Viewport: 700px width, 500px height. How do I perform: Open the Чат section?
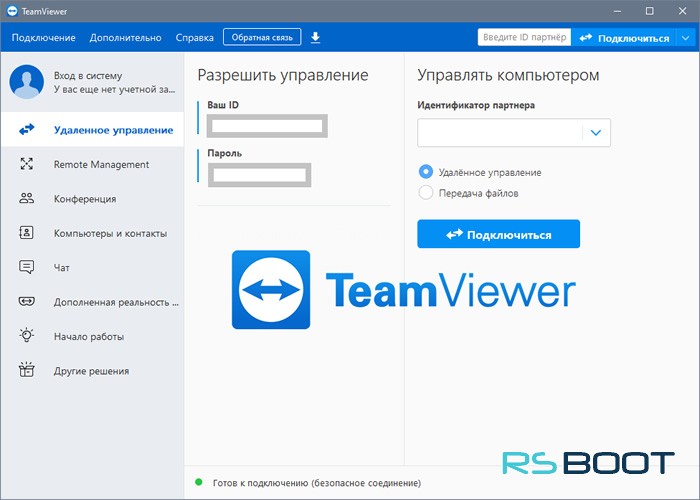(x=92, y=267)
